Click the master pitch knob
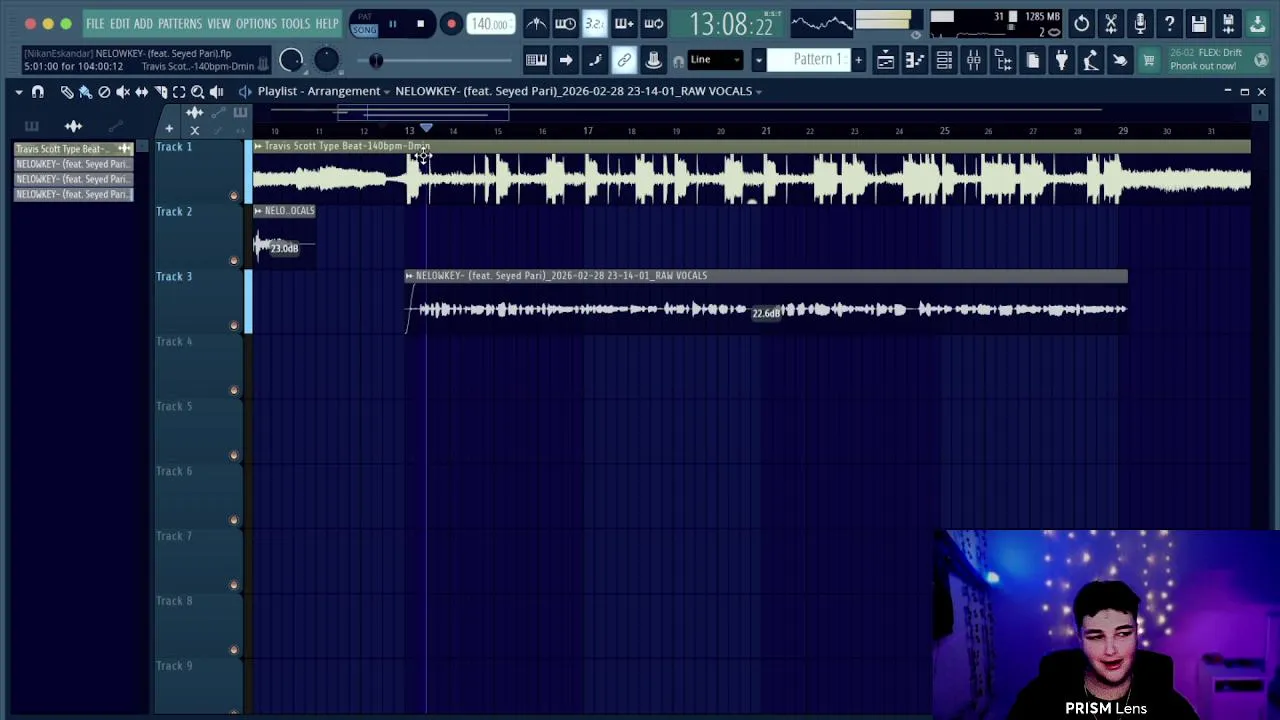This screenshot has width=1280, height=720. click(x=326, y=60)
